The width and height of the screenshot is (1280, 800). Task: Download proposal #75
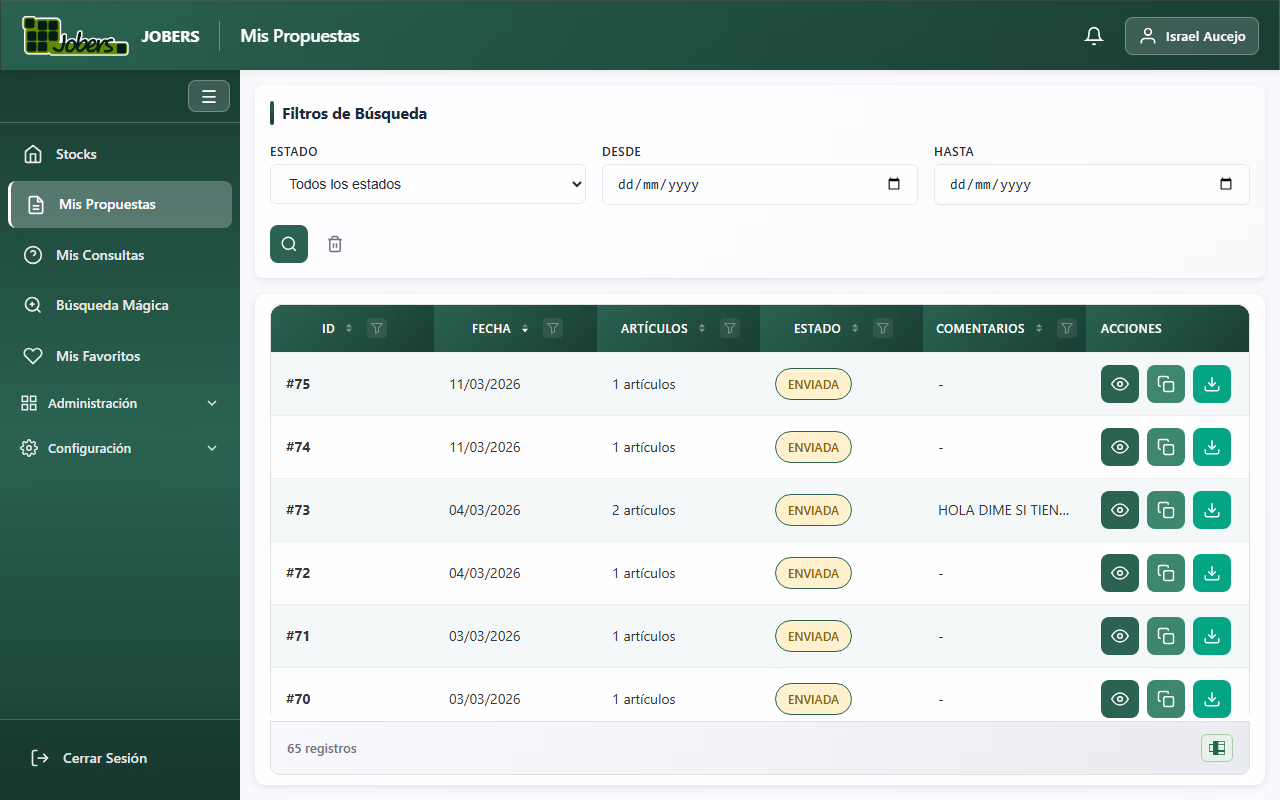coord(1211,384)
